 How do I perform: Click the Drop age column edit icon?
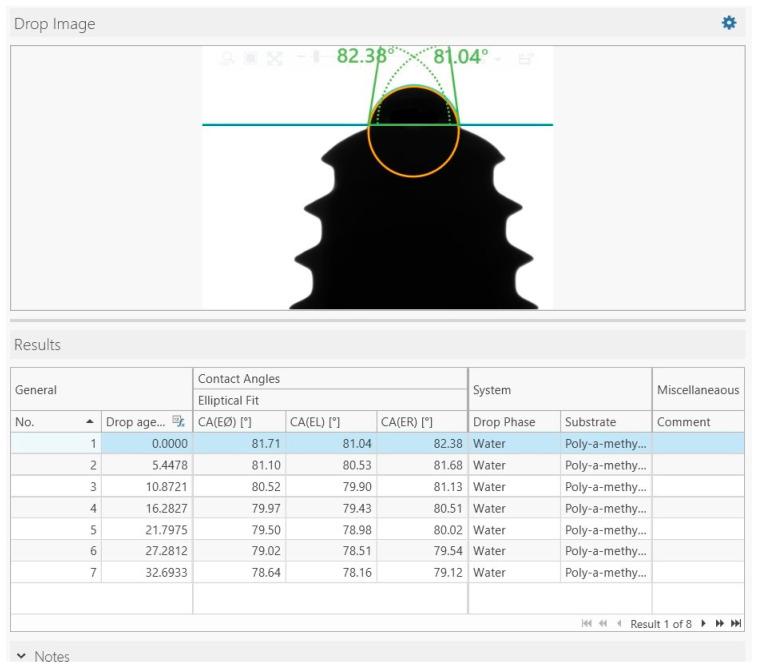179,423
